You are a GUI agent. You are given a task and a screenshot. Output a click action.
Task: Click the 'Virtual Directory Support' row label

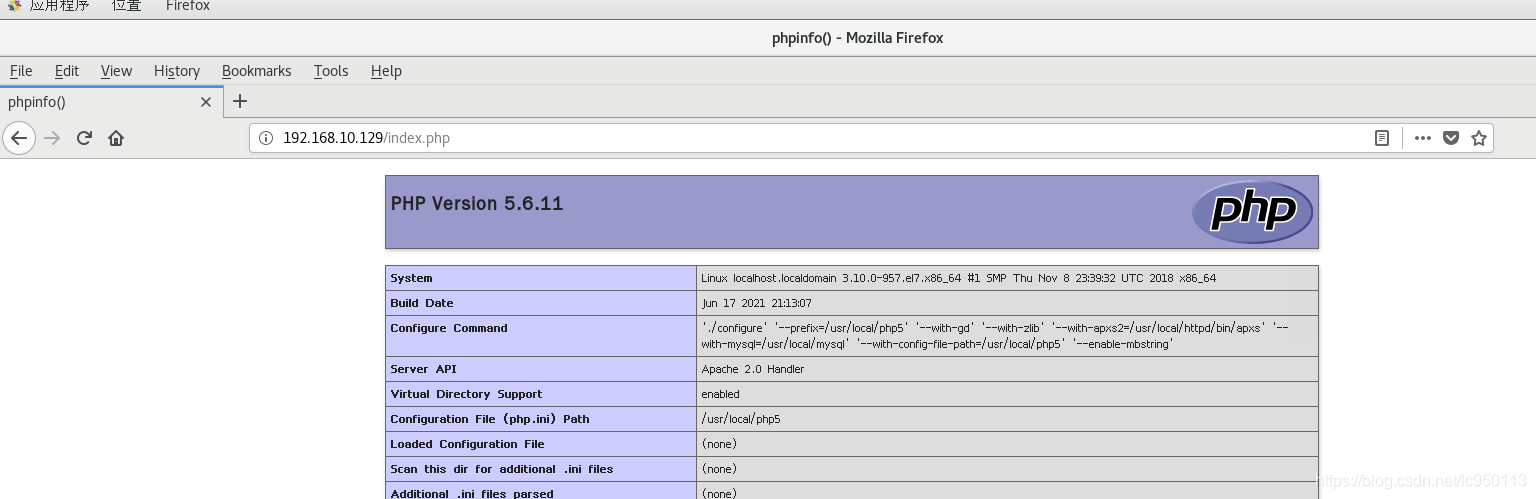point(466,394)
